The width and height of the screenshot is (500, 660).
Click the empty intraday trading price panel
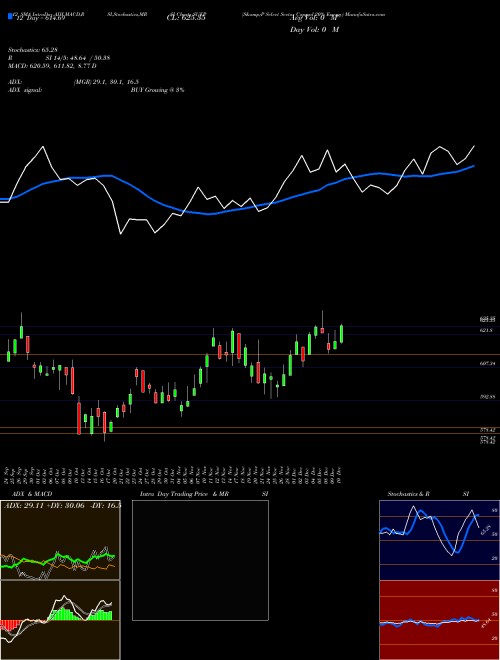click(200, 560)
